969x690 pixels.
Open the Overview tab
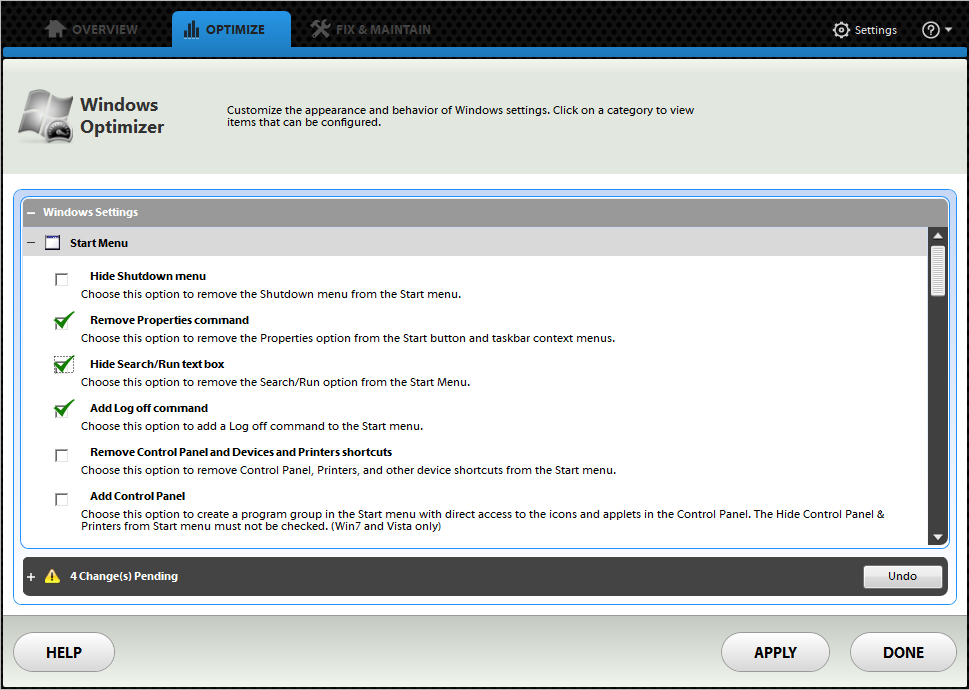click(x=103, y=30)
